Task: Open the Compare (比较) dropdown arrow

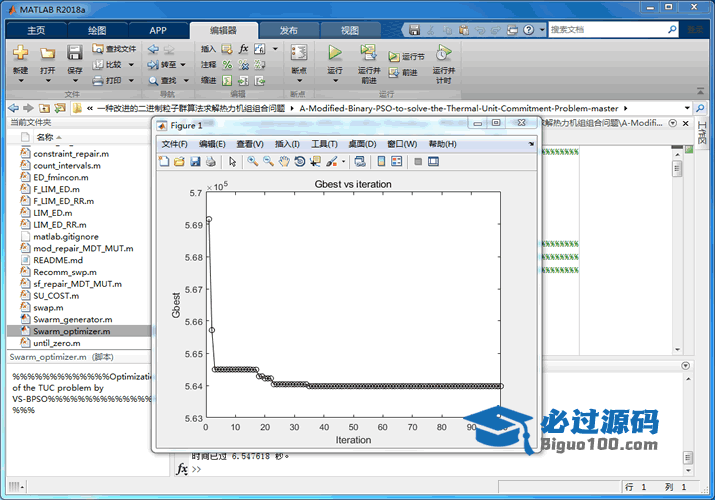Action: (x=131, y=65)
